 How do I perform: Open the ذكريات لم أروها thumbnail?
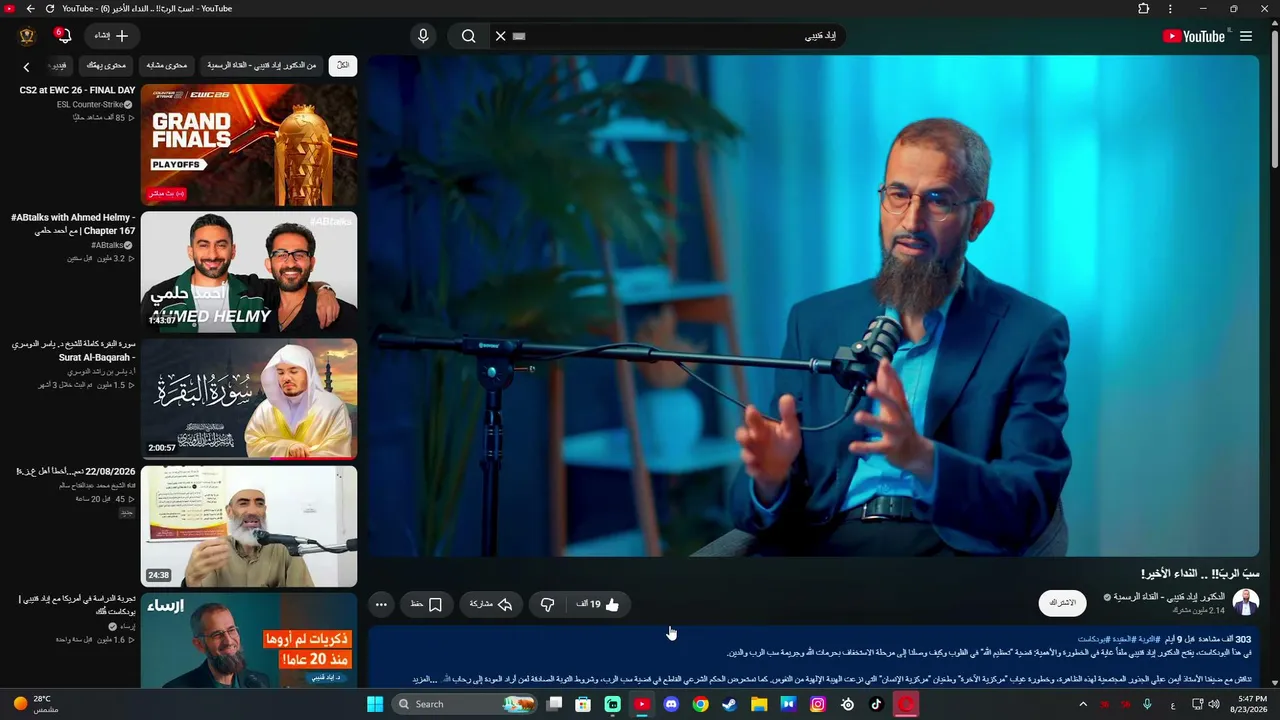tap(249, 641)
